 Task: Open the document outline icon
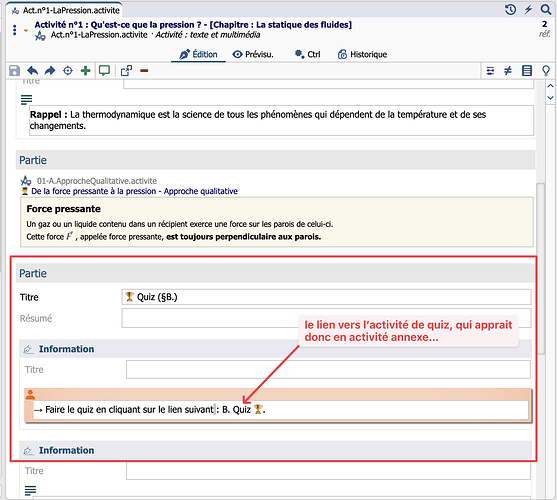point(527,71)
